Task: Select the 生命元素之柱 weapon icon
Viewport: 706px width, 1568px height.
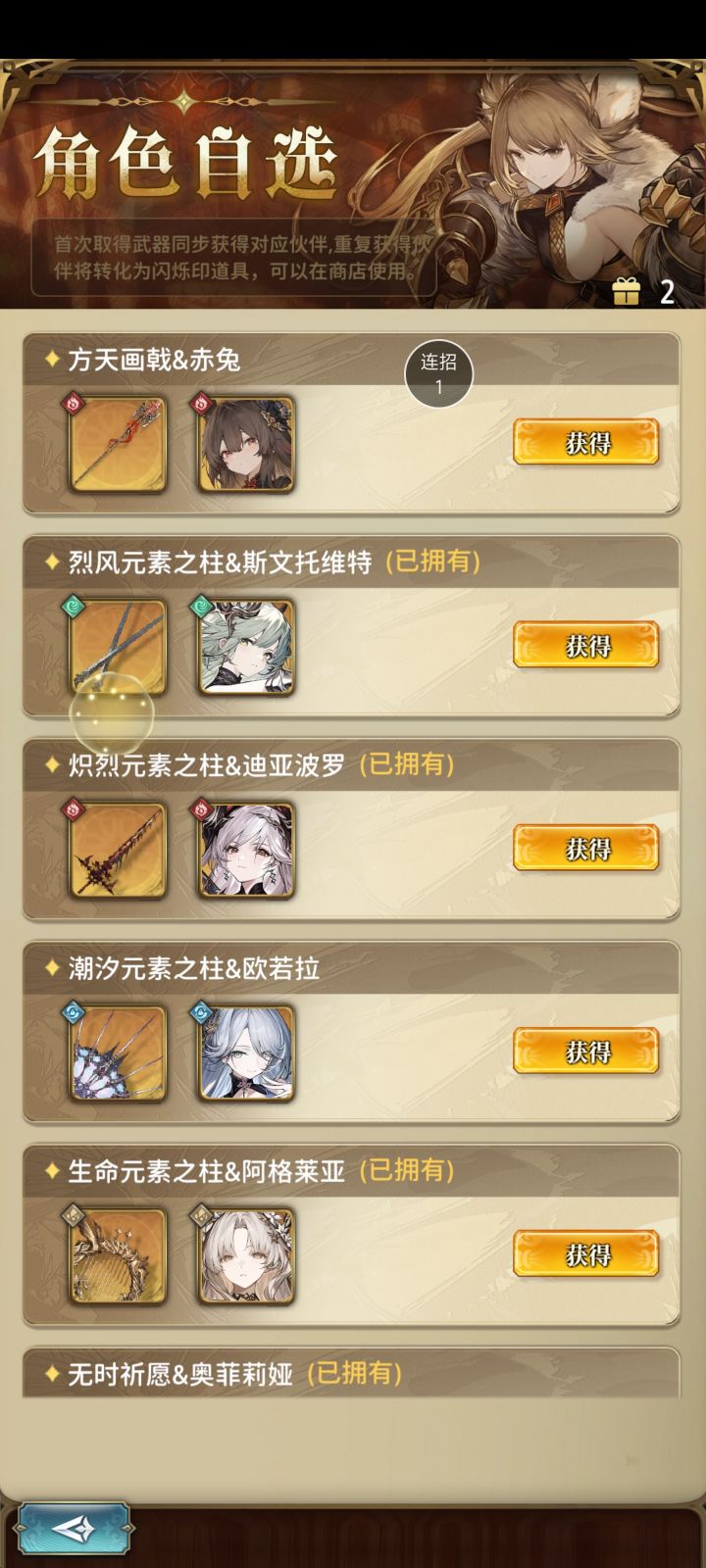Action: click(118, 1255)
